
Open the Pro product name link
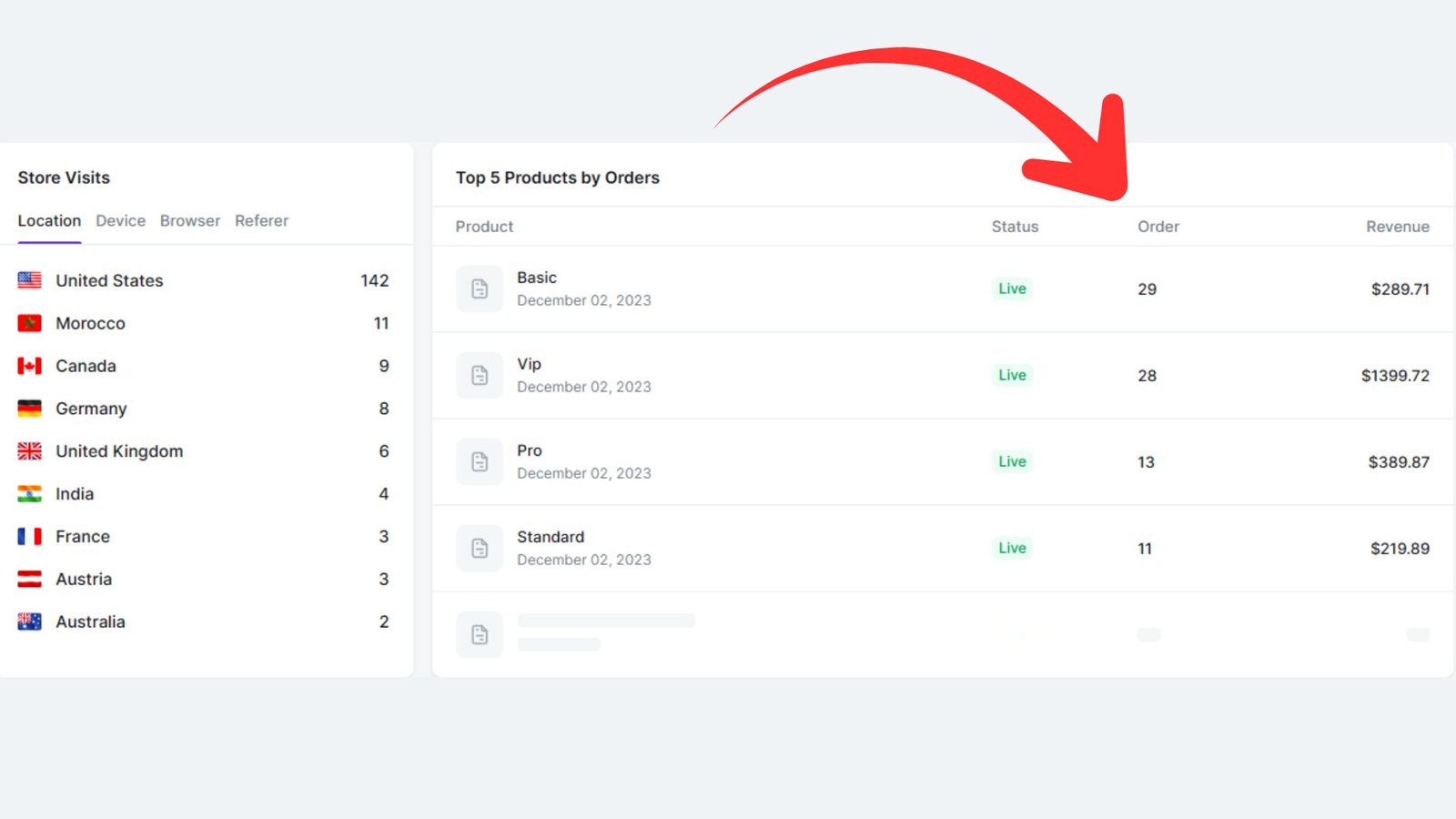point(530,450)
